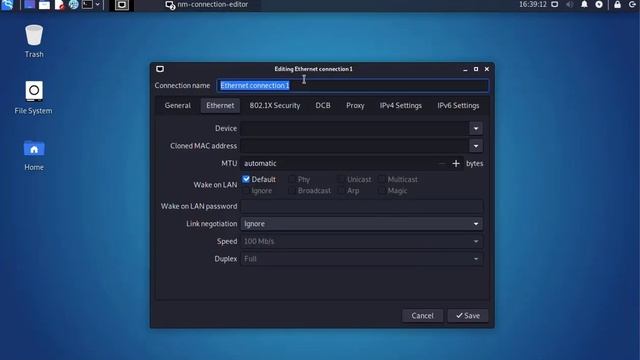640x360 pixels.
Task: Toggle the Broadcast Wake on LAN checkbox
Action: pyautogui.click(x=292, y=191)
